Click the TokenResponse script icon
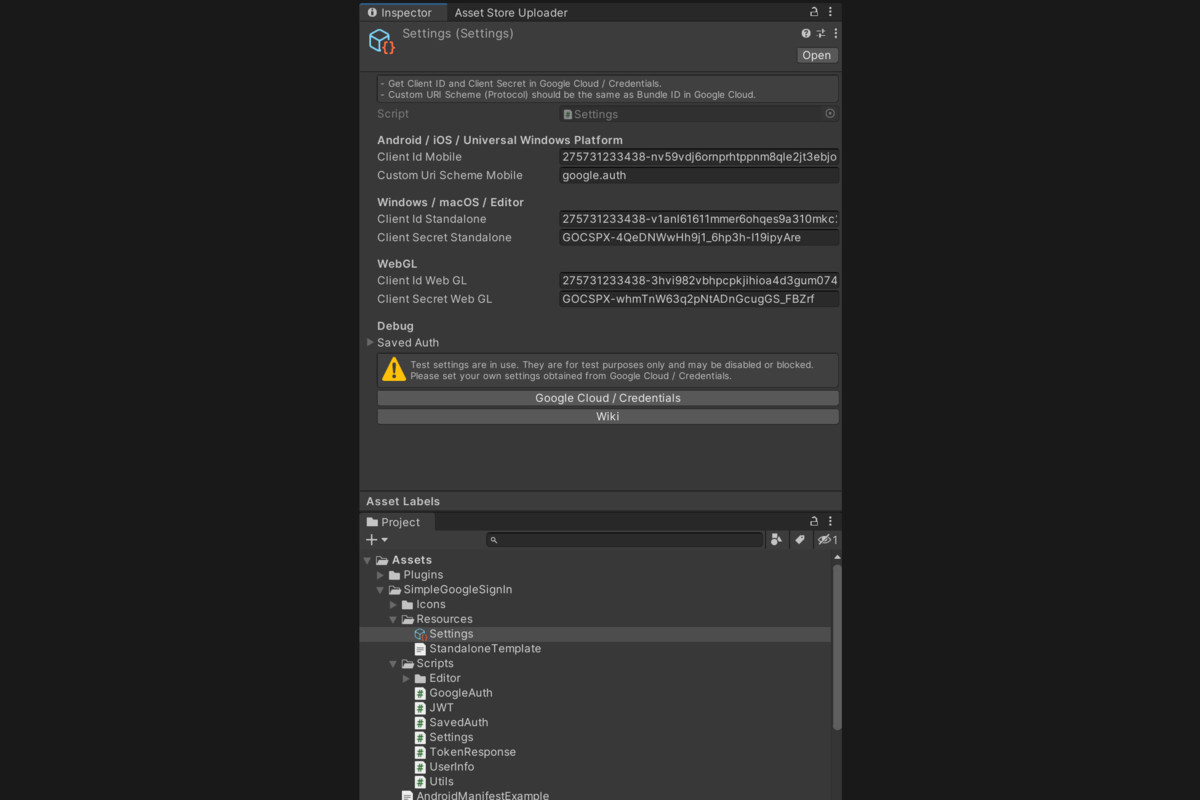This screenshot has width=1200, height=800. (x=420, y=752)
